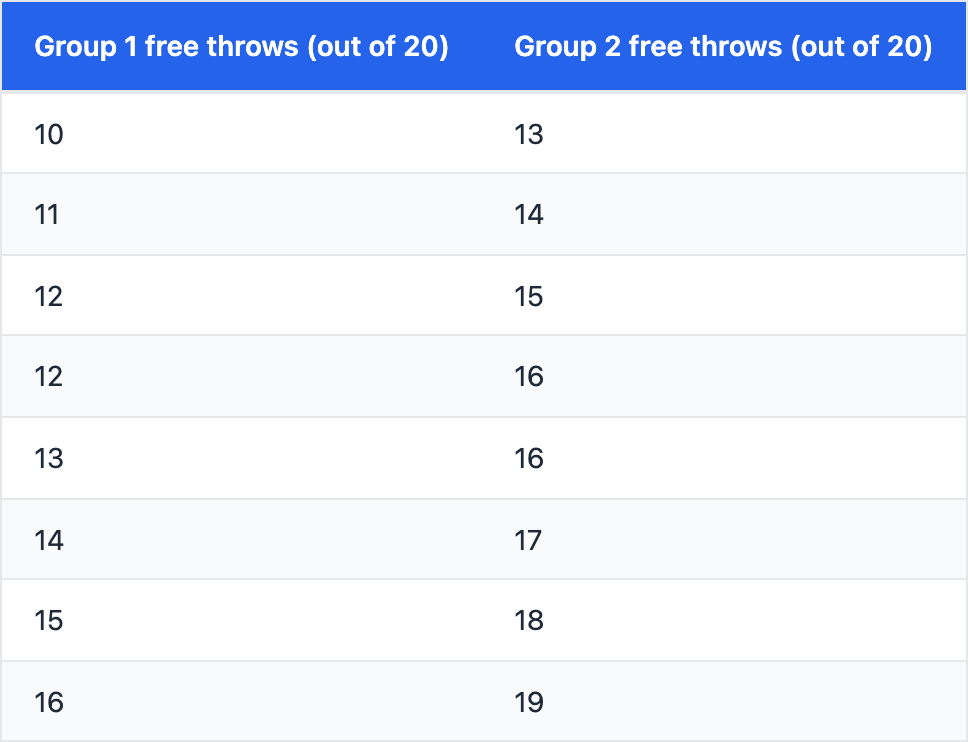
Task: Click the first 16 in Group 2 column
Action: click(x=529, y=377)
